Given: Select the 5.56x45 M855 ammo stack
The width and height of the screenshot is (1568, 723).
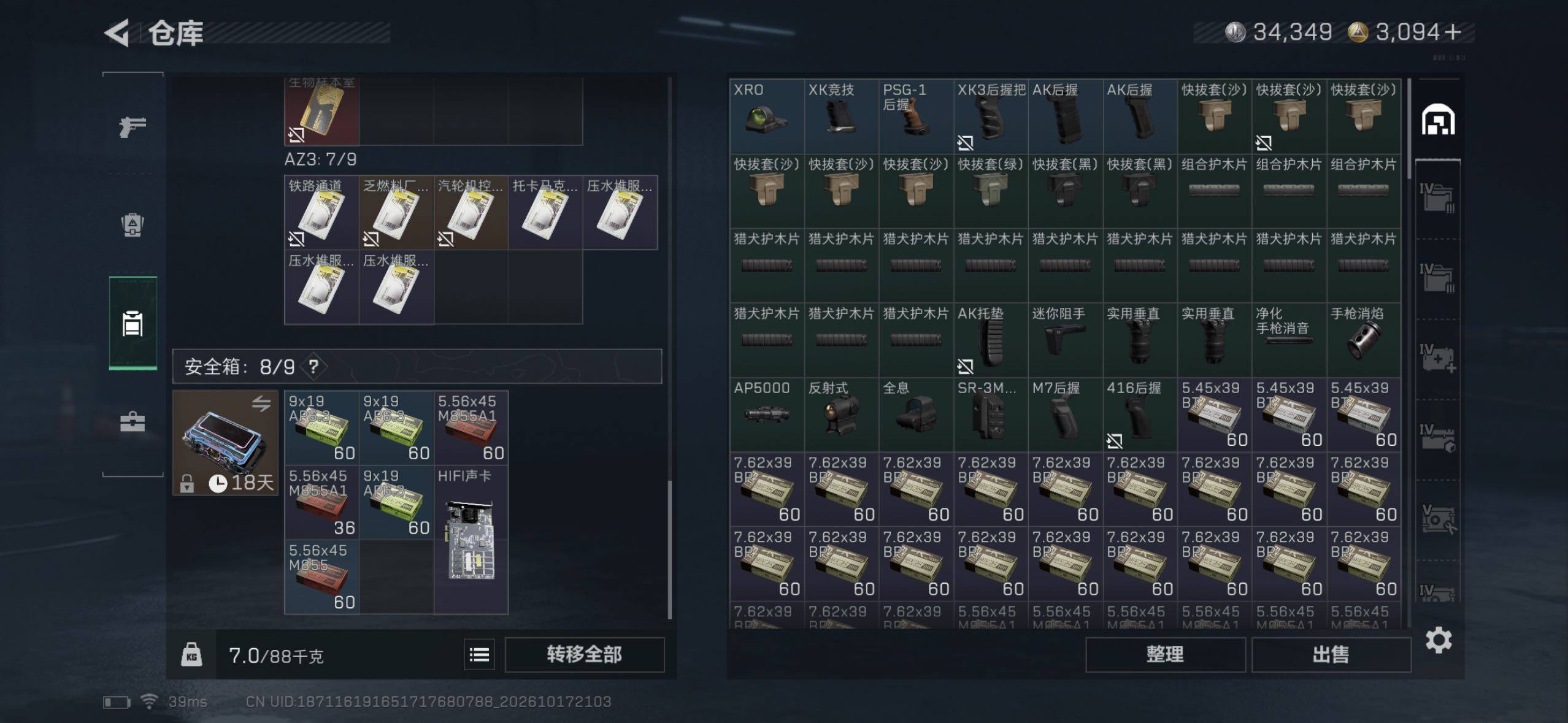Looking at the screenshot, I should click(x=321, y=577).
